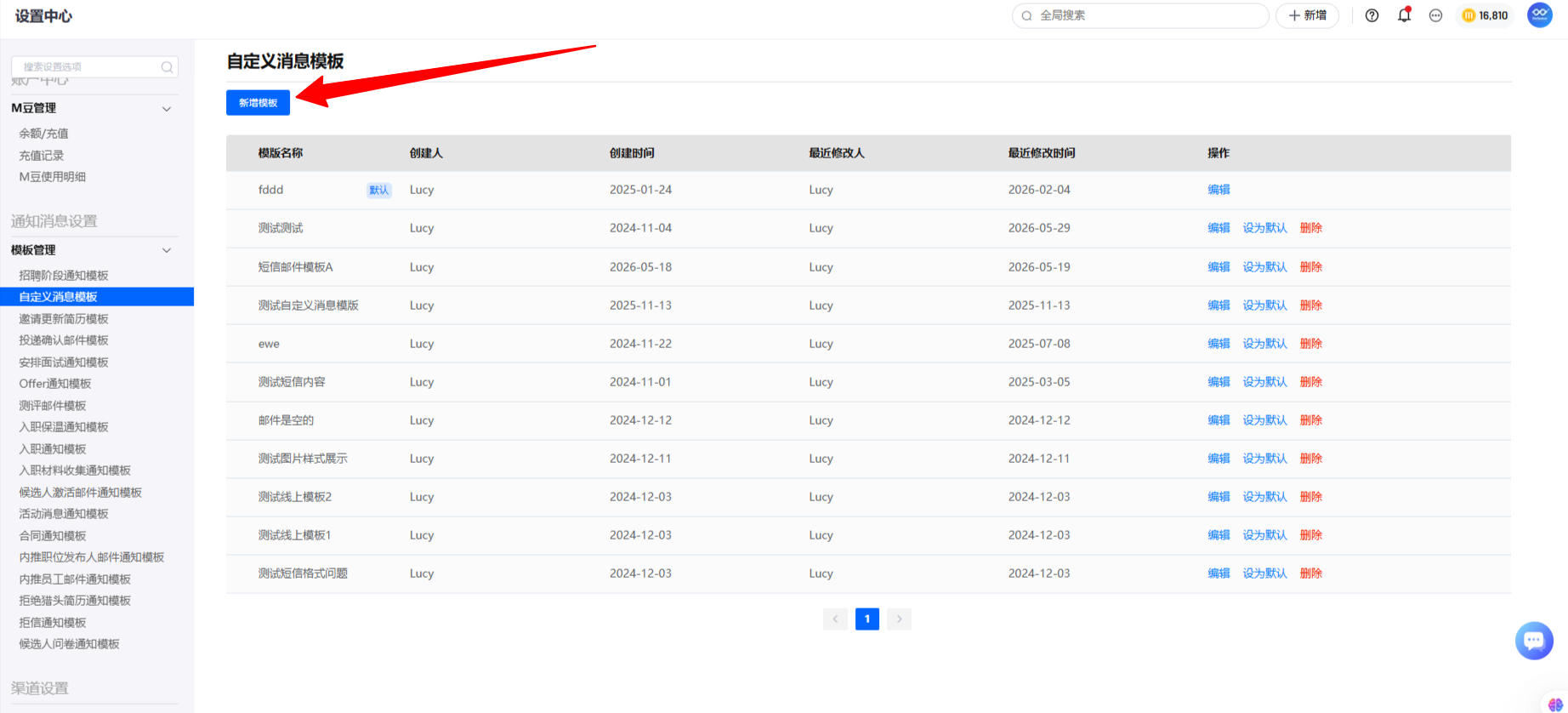This screenshot has width=1568, height=713.
Task: Click the 默认 tag on fddd row
Action: (378, 191)
